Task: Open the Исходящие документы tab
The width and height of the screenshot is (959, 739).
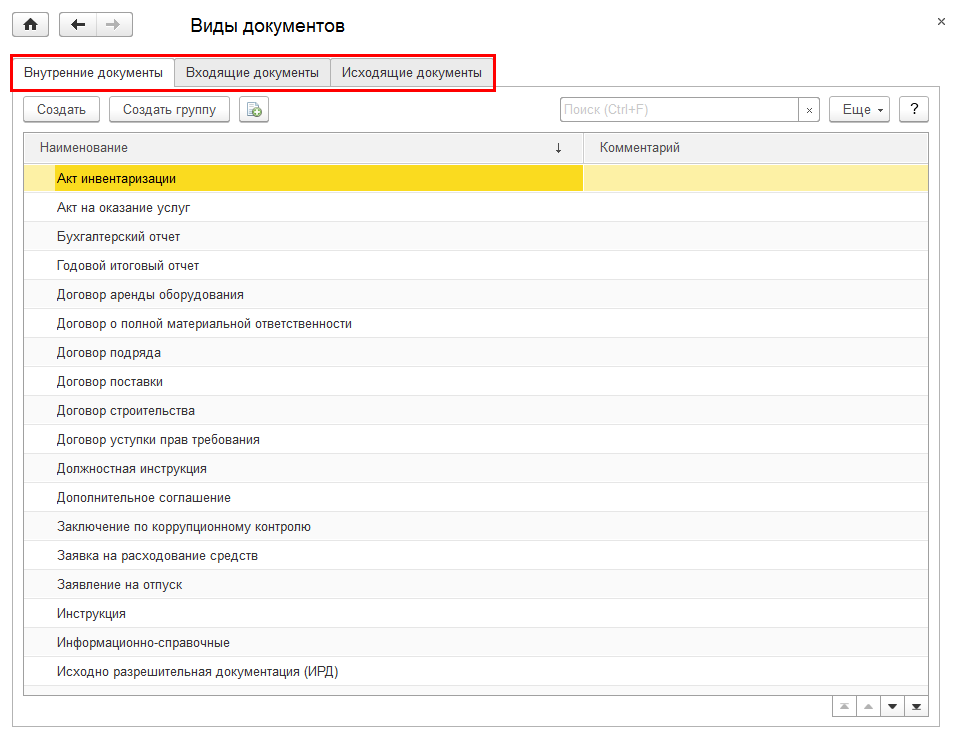Action: click(x=412, y=72)
